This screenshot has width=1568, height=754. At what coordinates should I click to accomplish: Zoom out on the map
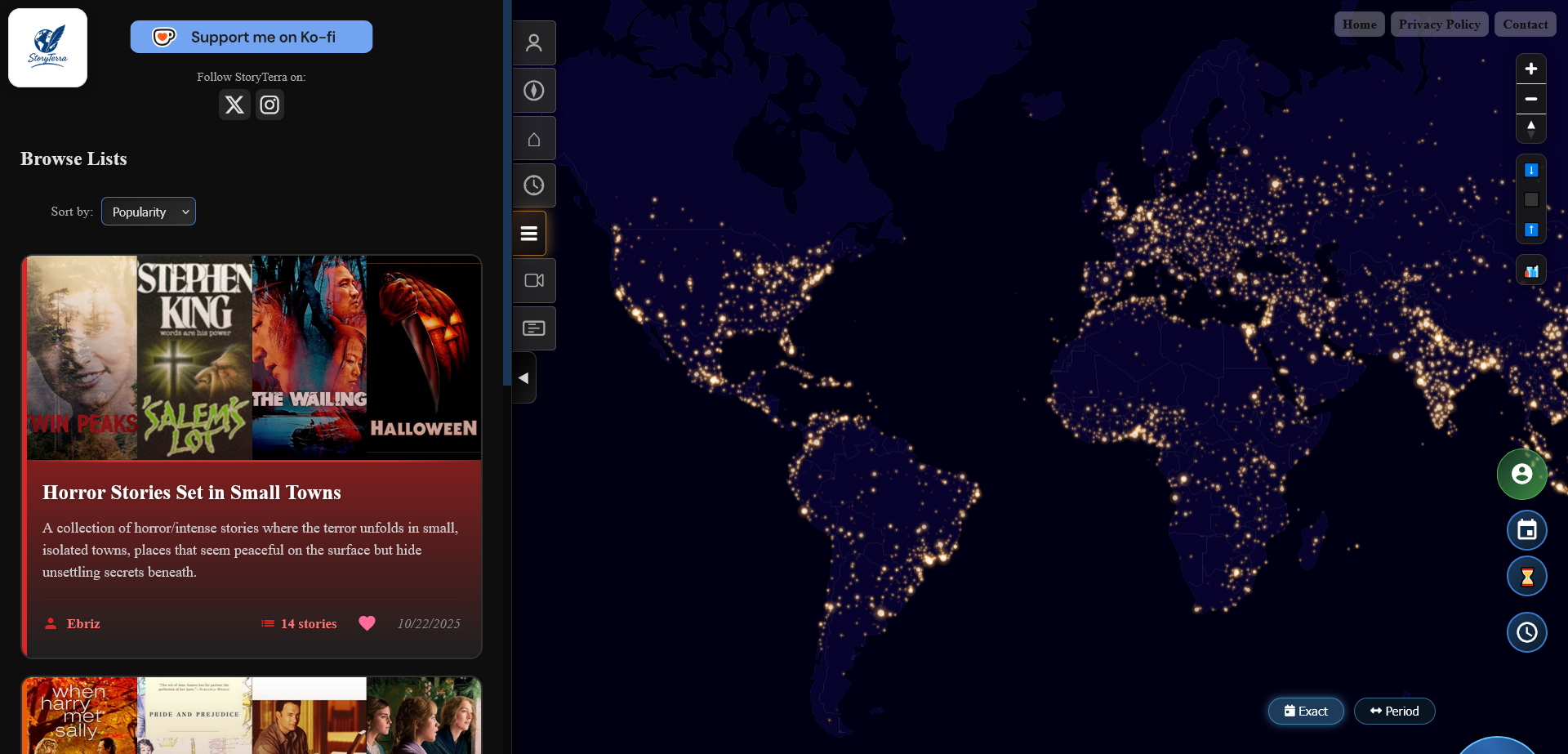(x=1531, y=99)
